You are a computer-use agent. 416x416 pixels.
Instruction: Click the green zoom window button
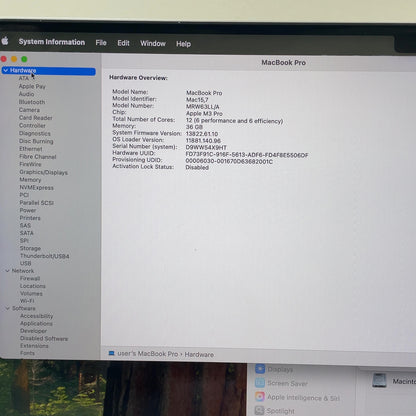(x=24, y=59)
